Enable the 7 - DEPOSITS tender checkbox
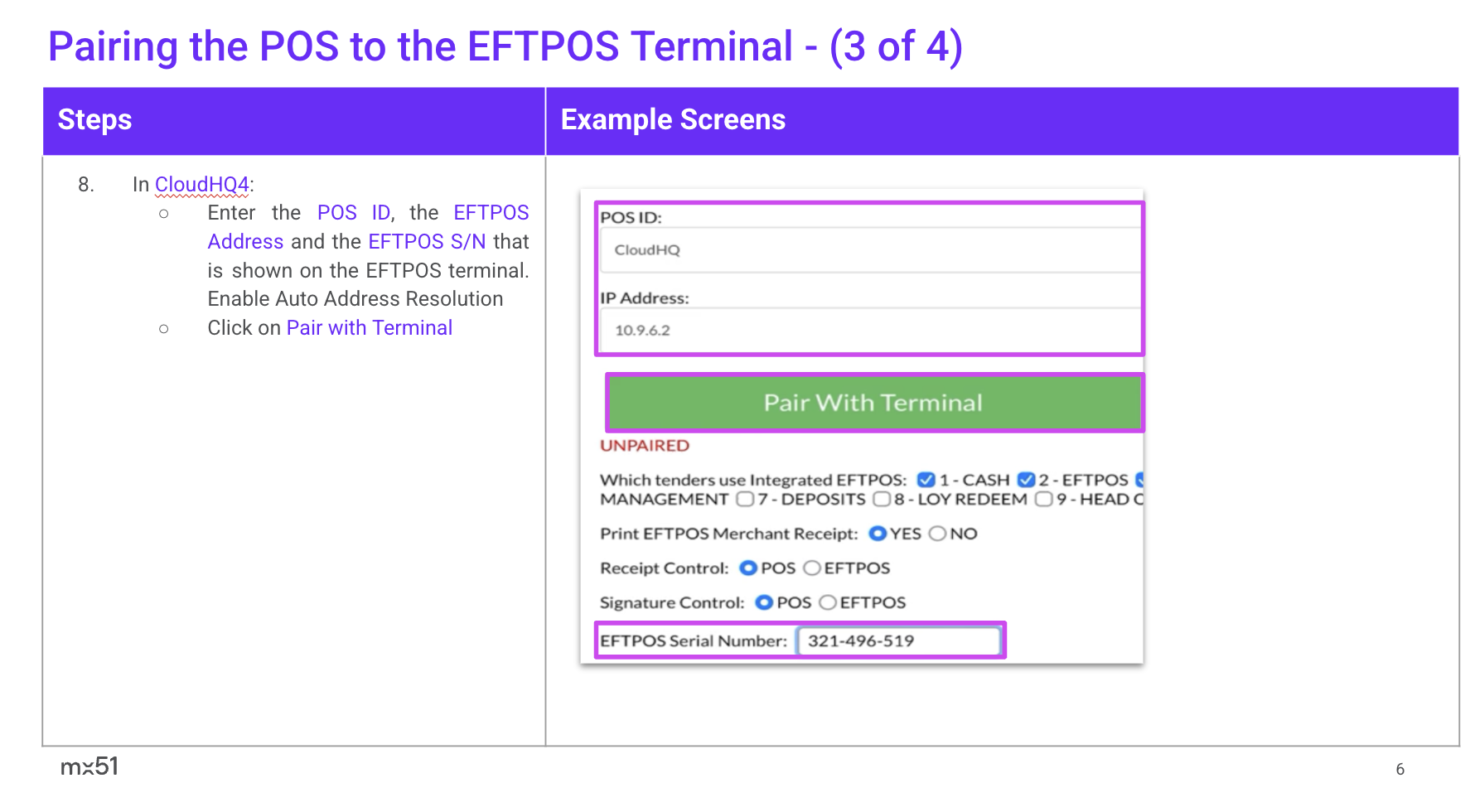The height and width of the screenshot is (812, 1470). [x=745, y=499]
